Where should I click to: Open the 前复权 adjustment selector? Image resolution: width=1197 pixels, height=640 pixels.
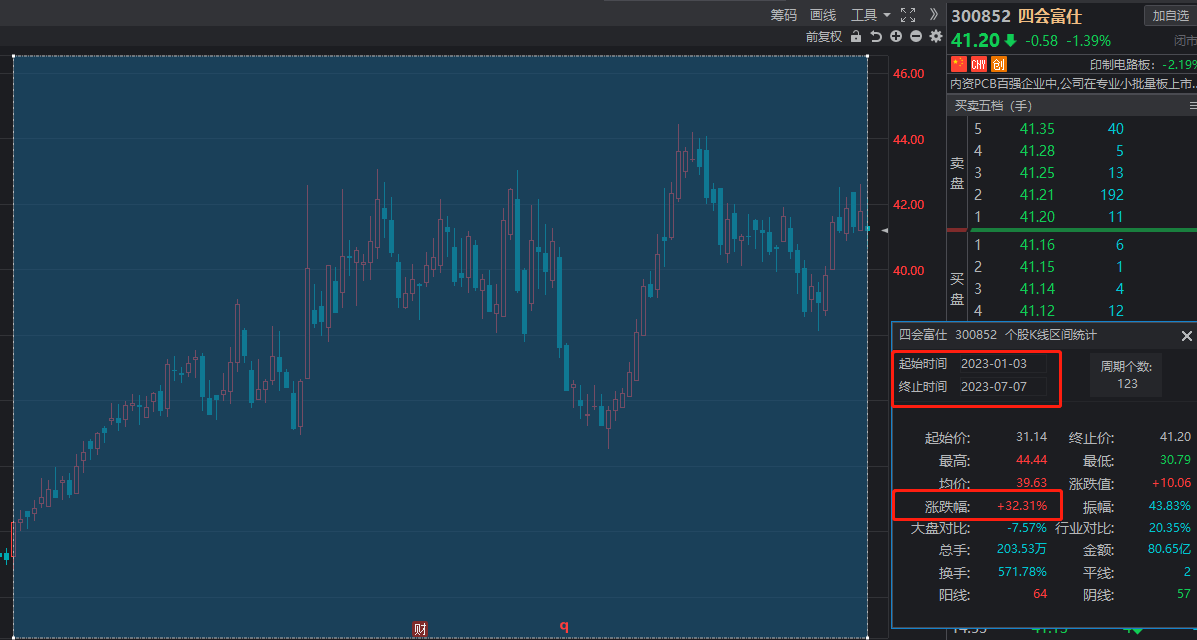(823, 37)
